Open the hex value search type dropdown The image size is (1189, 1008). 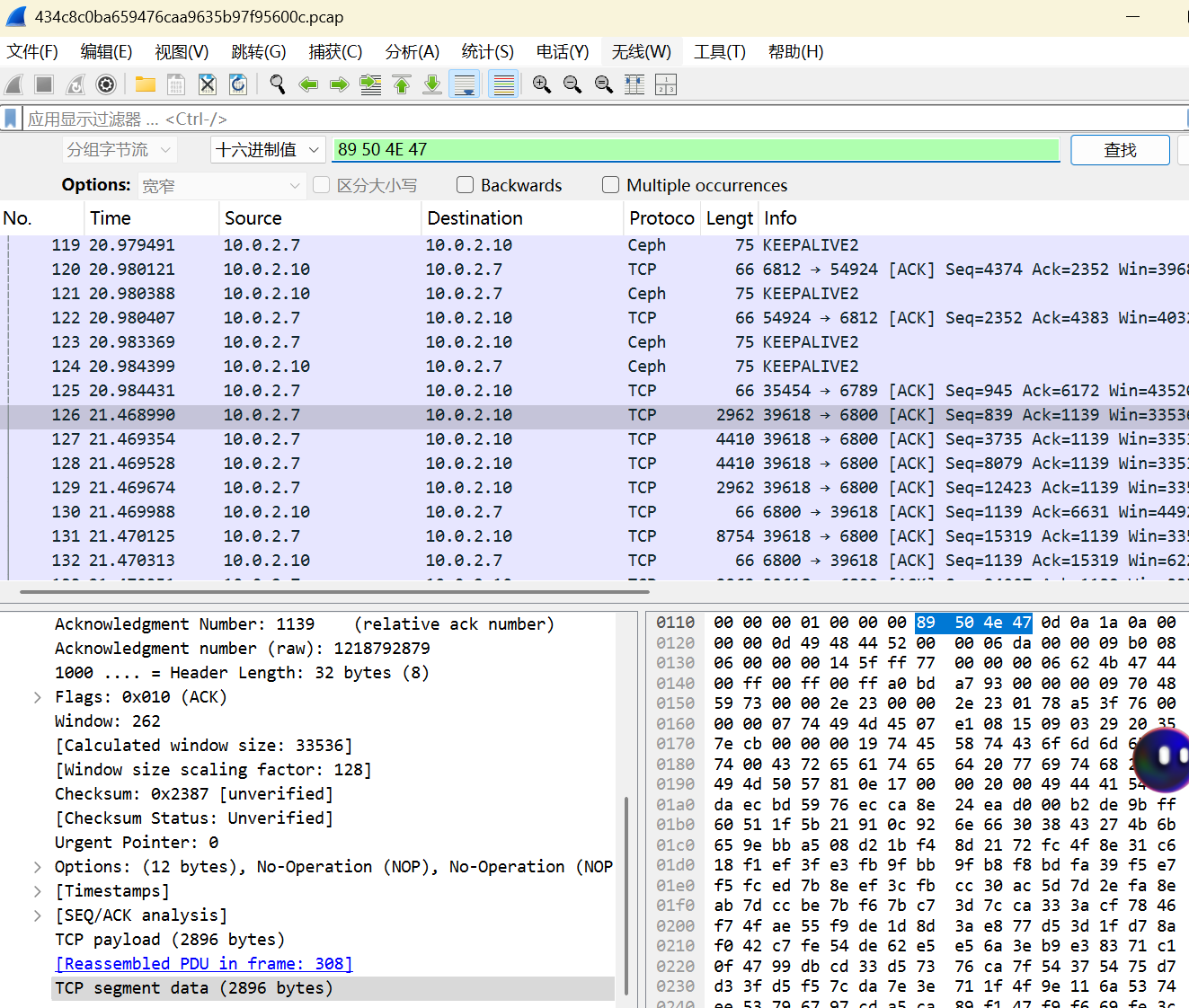(268, 150)
